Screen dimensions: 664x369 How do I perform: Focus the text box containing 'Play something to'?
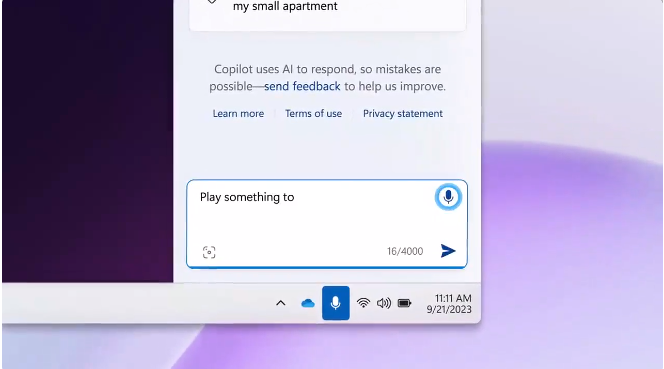click(x=326, y=224)
